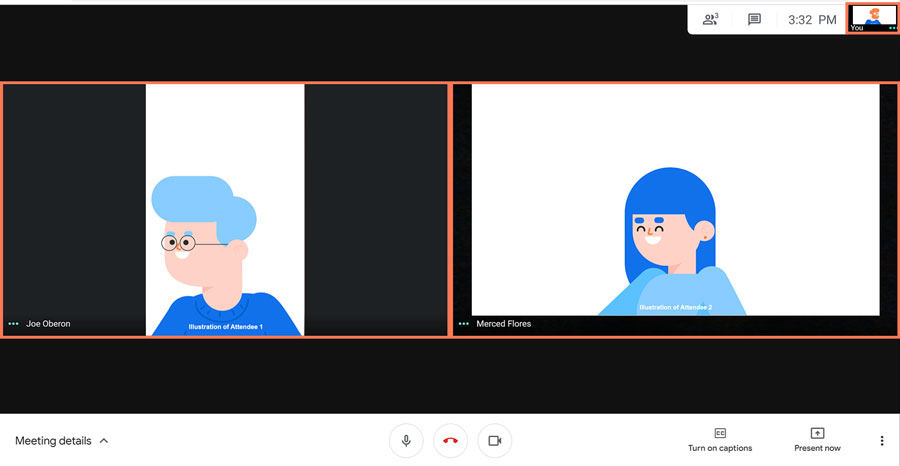The image size is (900, 466).
Task: Click the Illustration of Attendee 1 caption
Action: click(225, 327)
